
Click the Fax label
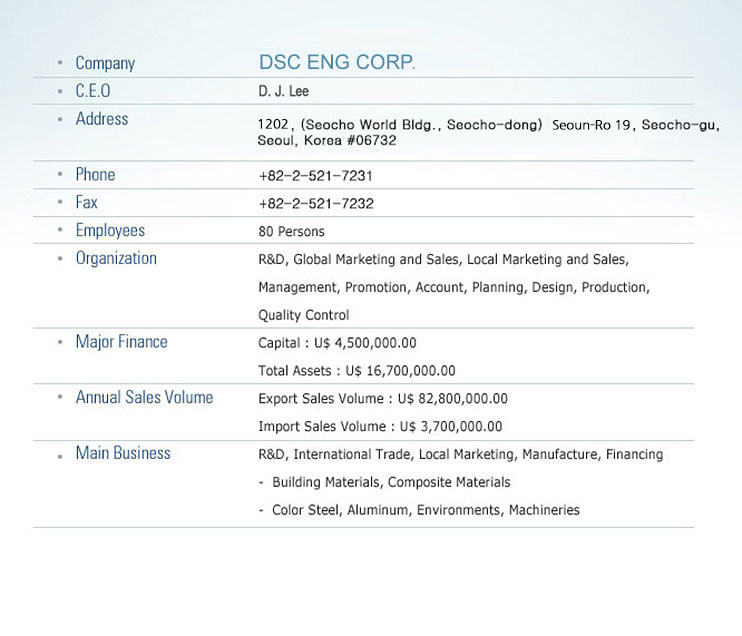point(87,202)
